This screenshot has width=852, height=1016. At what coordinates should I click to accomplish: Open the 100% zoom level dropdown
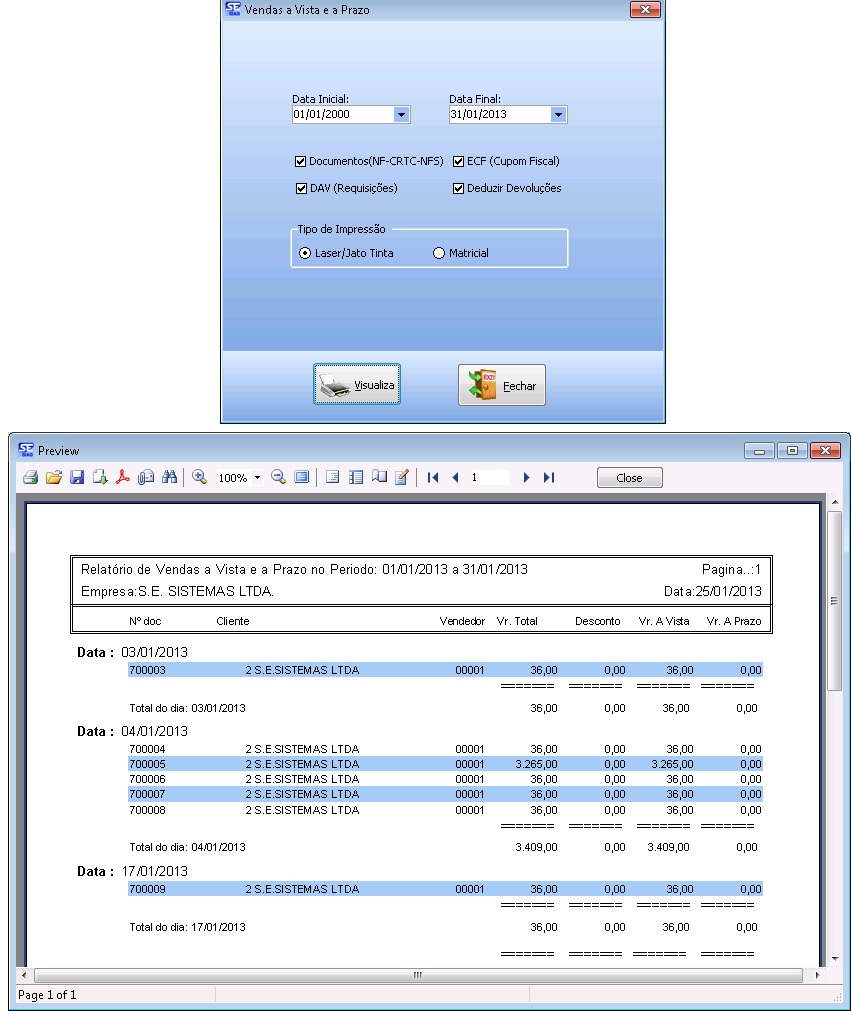click(257, 478)
